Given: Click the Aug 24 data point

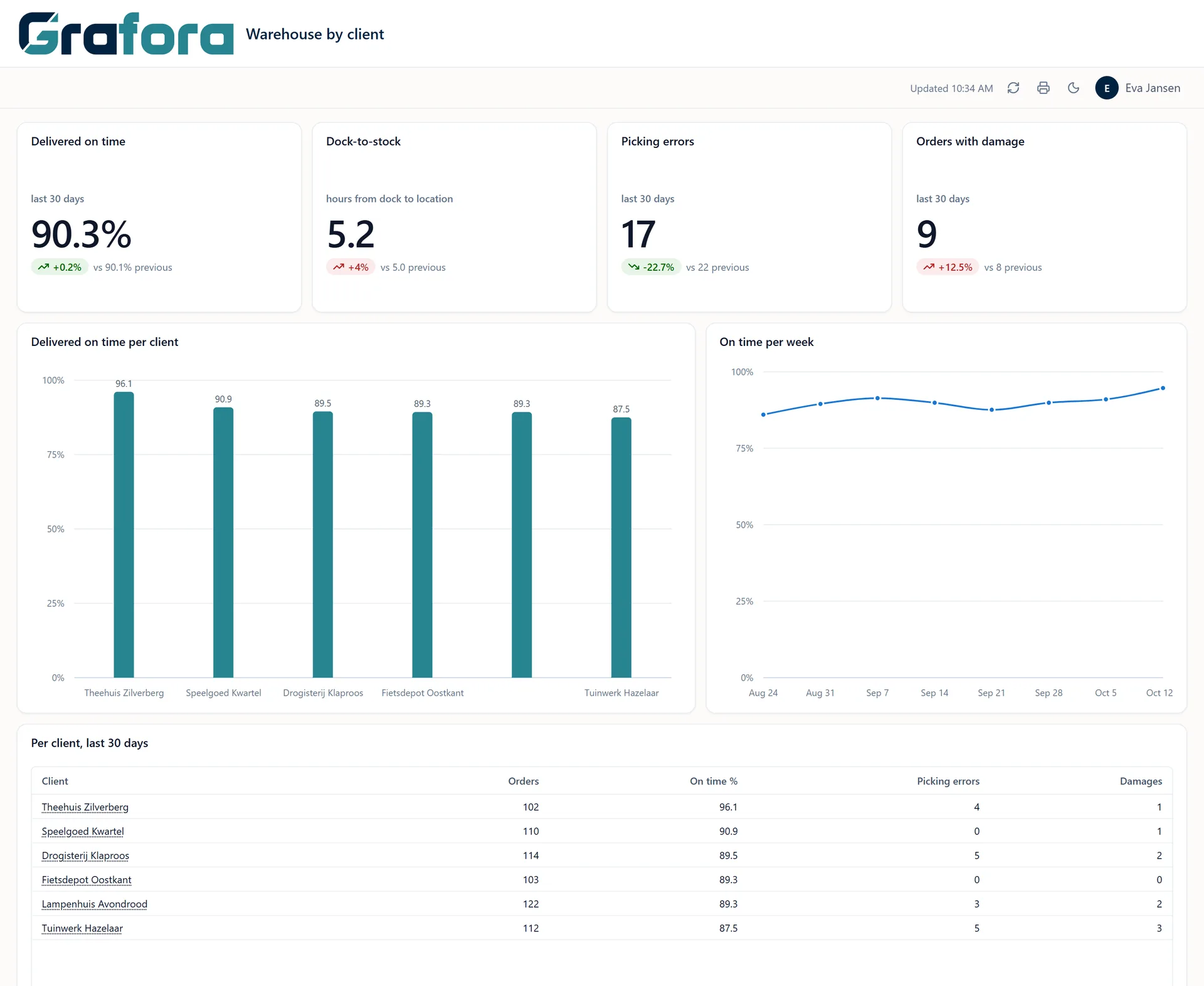Looking at the screenshot, I should coord(763,414).
